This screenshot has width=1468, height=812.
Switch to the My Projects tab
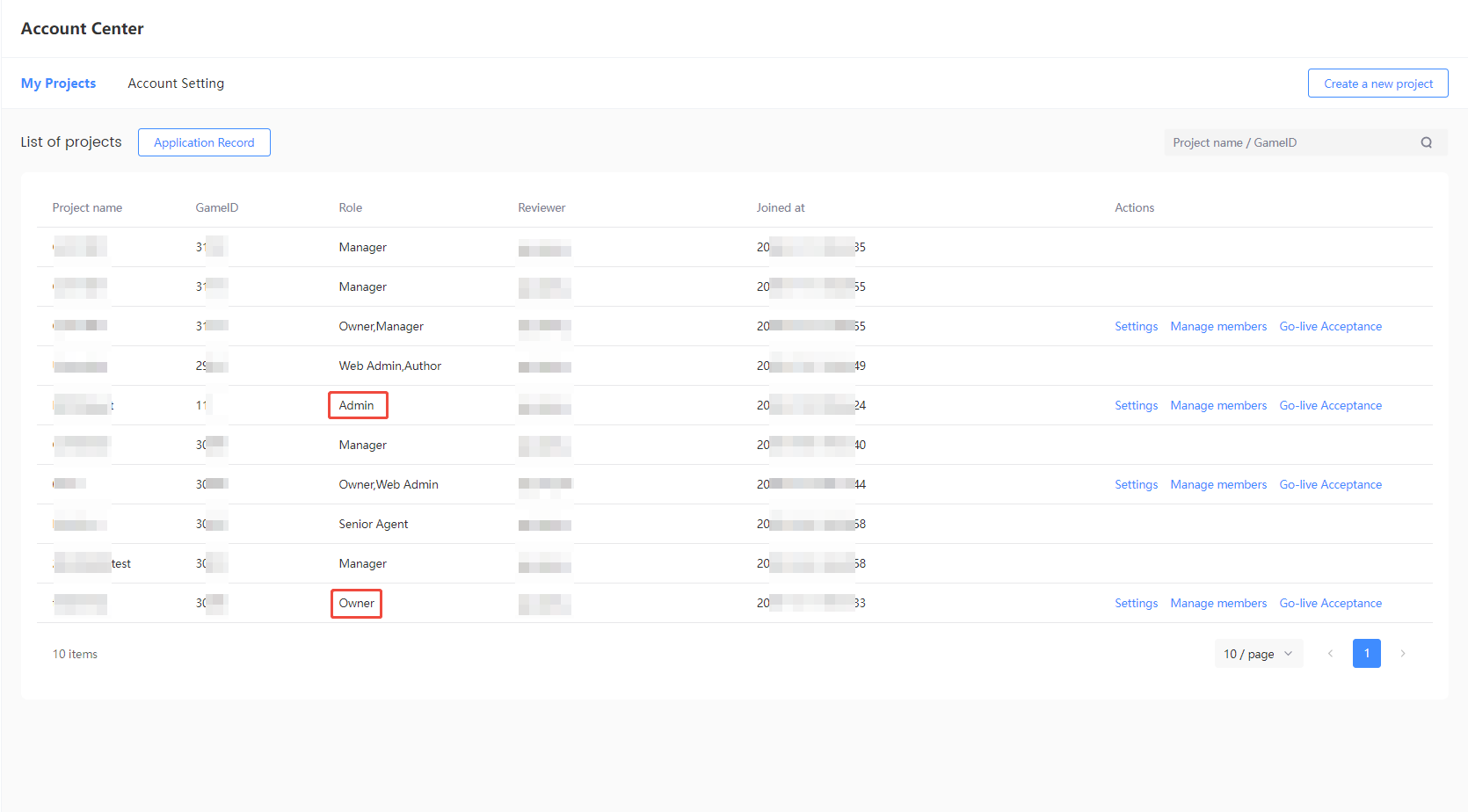58,83
